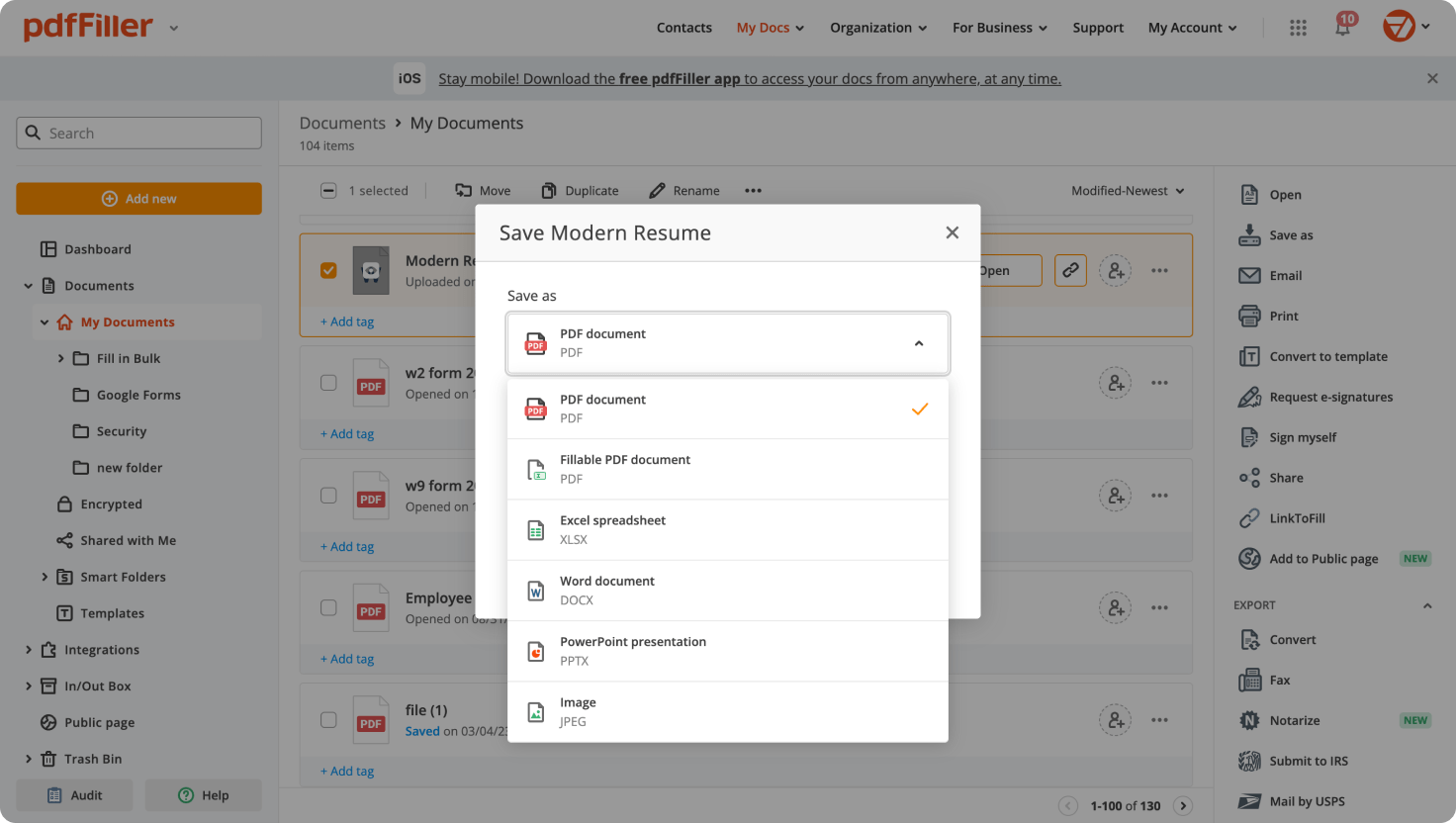Uncheck the Modern Resume selection checkbox
The image size is (1456, 823).
327,270
